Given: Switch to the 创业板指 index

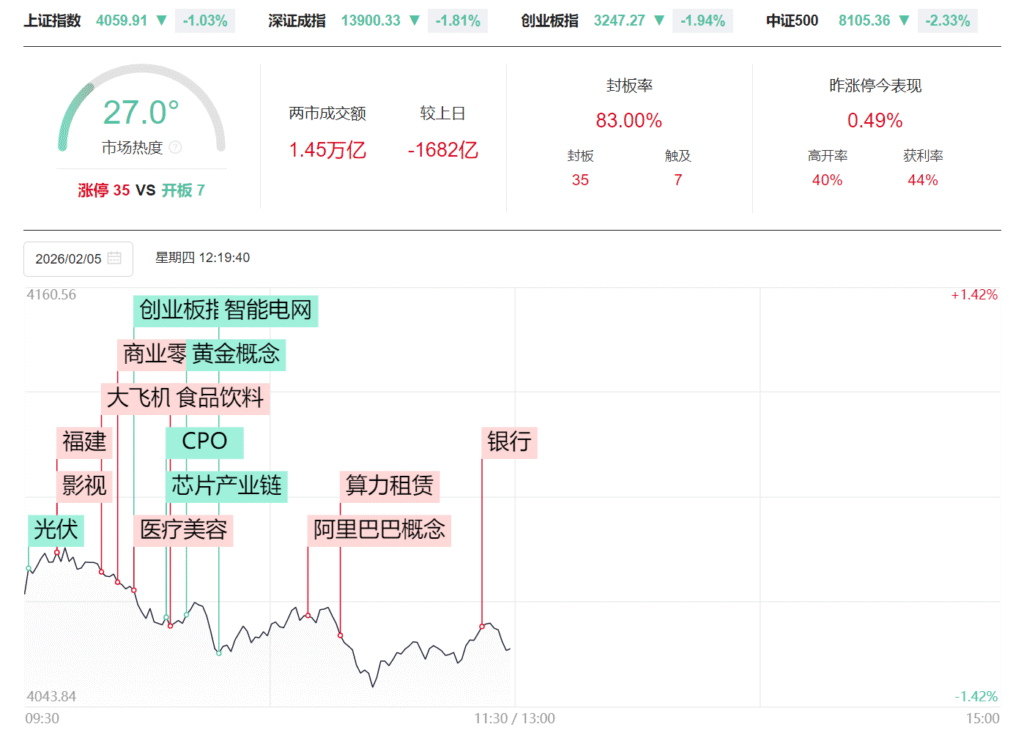Looking at the screenshot, I should point(549,20).
